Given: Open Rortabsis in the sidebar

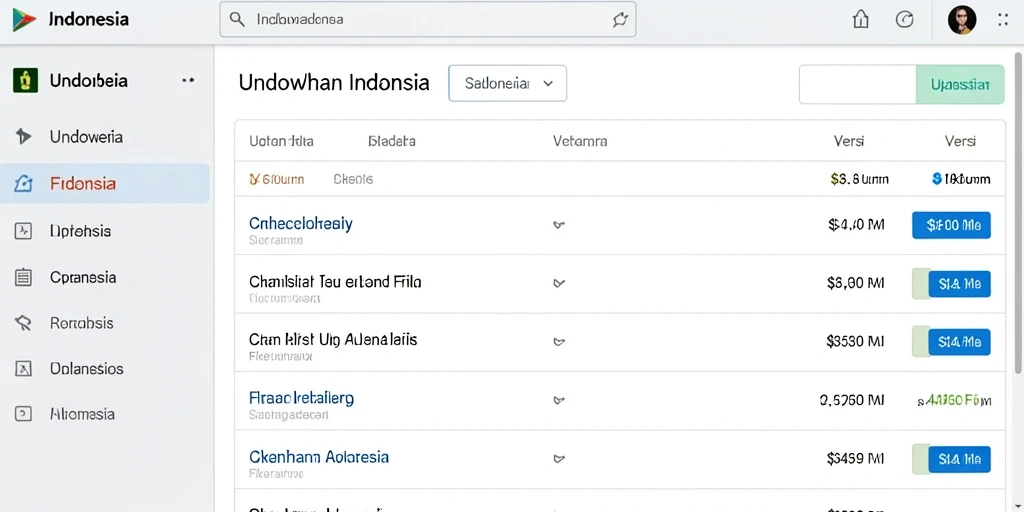Looking at the screenshot, I should [x=104, y=323].
